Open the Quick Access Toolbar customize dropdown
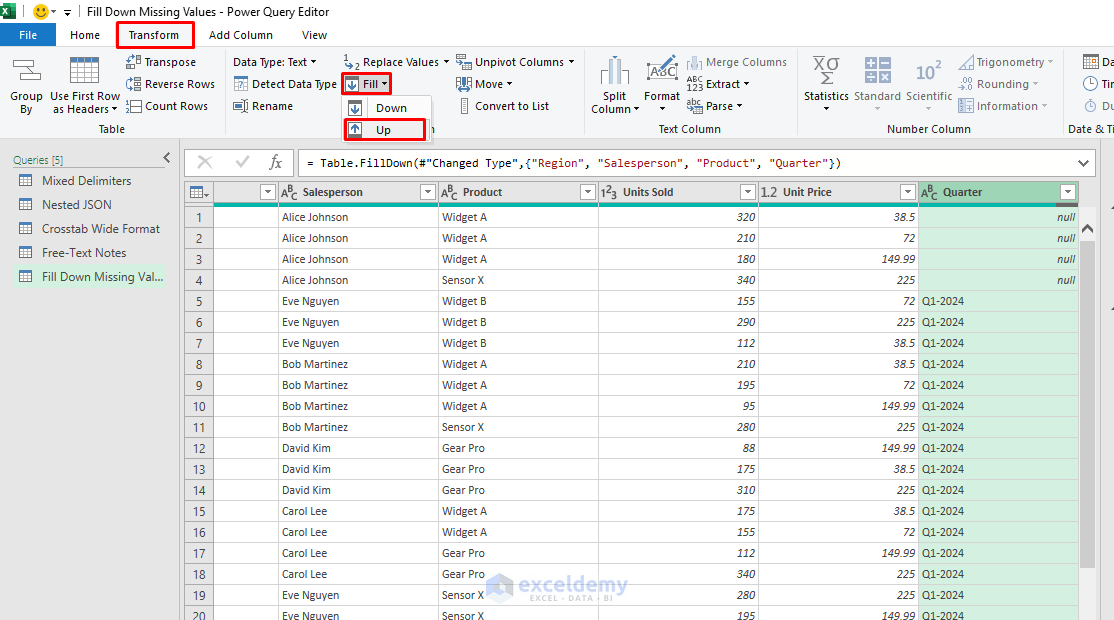This screenshot has width=1114, height=620. pos(67,12)
